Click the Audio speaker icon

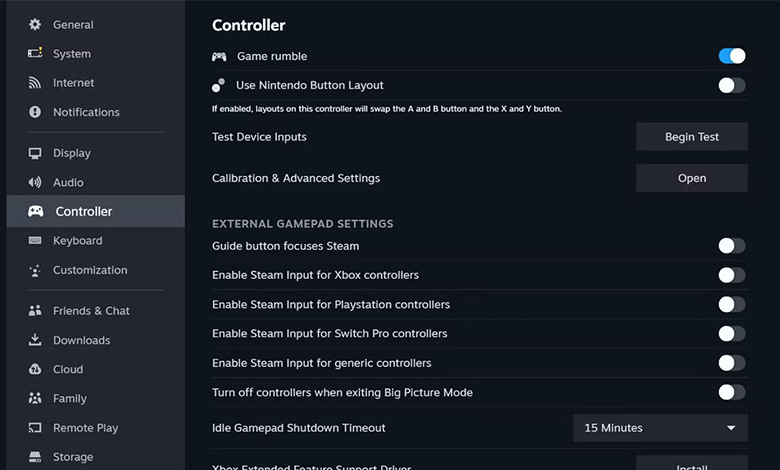point(35,183)
